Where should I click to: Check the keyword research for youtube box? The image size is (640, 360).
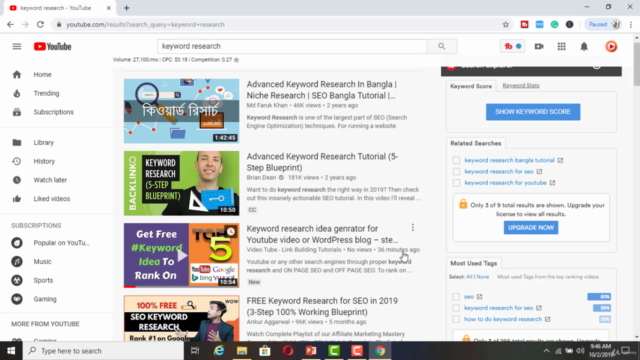pos(456,183)
